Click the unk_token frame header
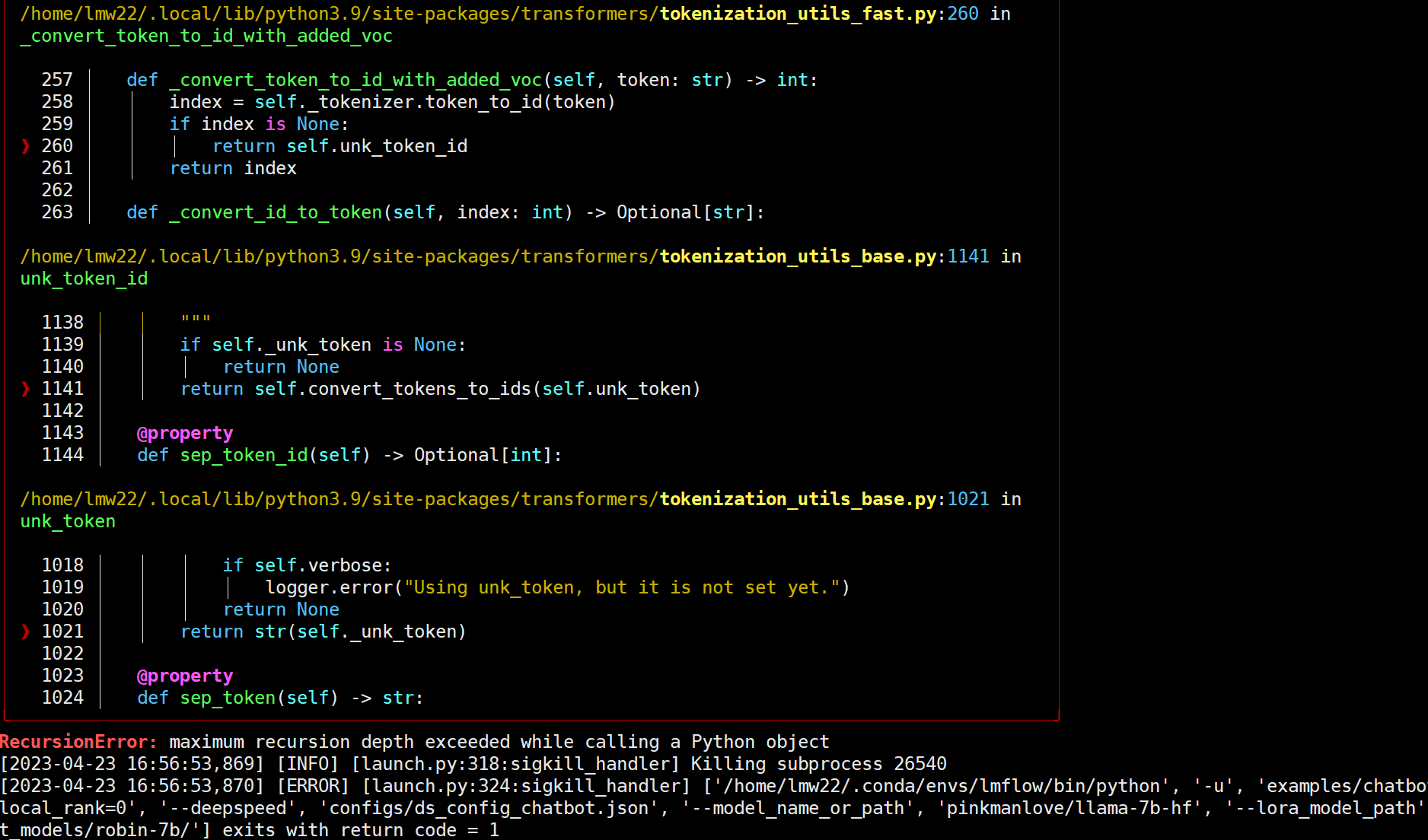 [x=67, y=521]
